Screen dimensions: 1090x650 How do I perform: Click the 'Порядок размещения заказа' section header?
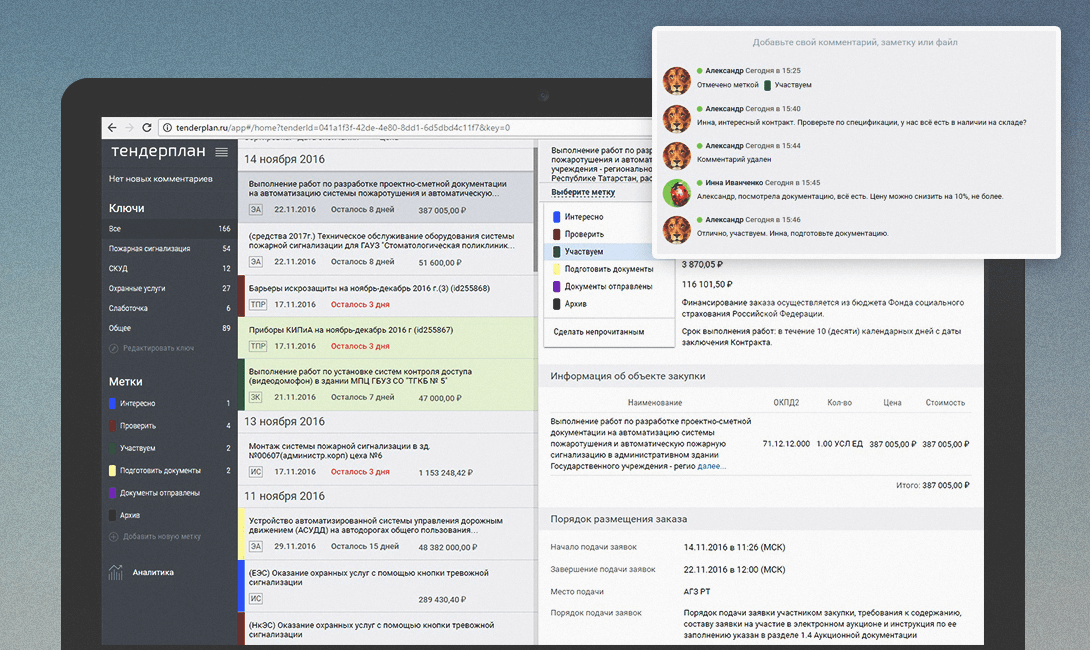point(619,519)
